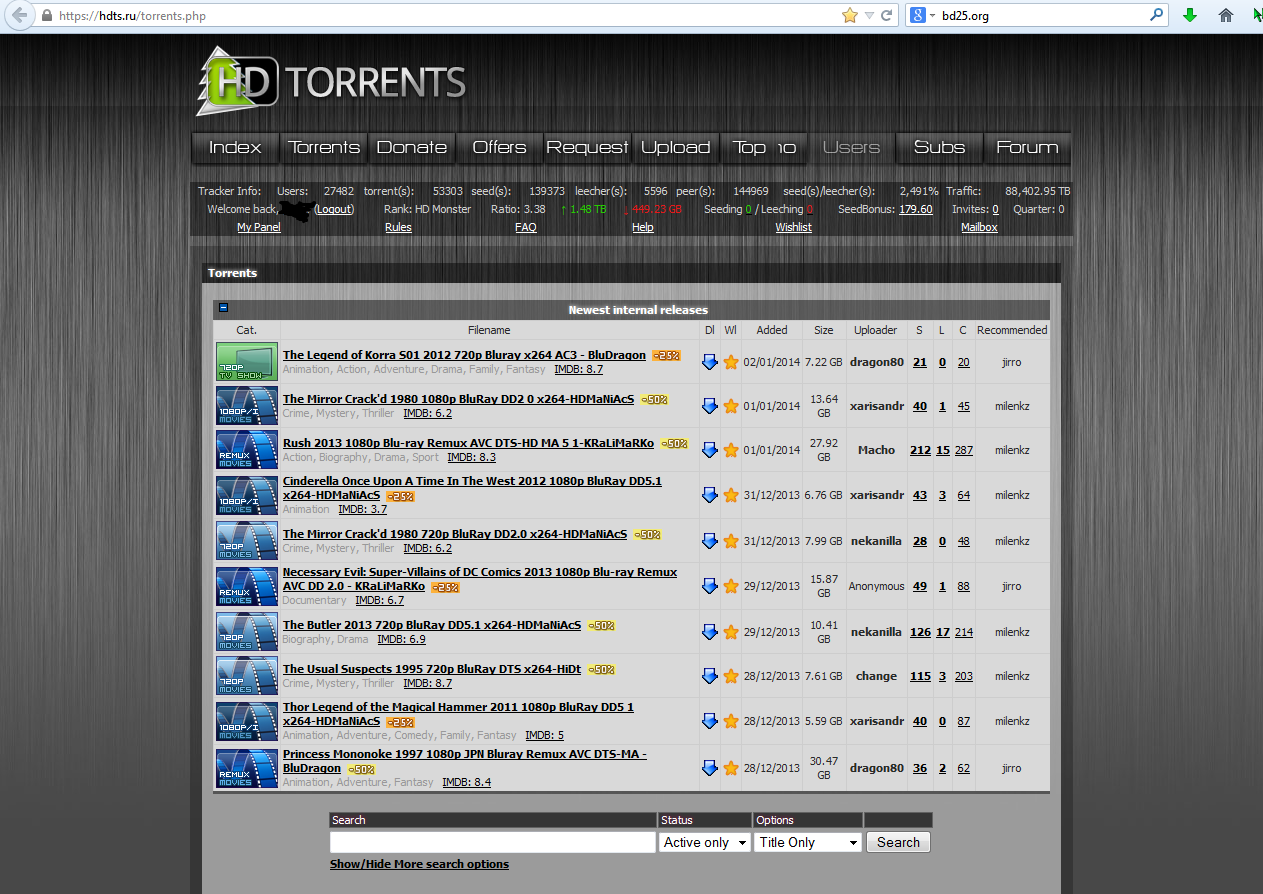
Task: Open address bar history dropdown arrow
Action: point(869,15)
